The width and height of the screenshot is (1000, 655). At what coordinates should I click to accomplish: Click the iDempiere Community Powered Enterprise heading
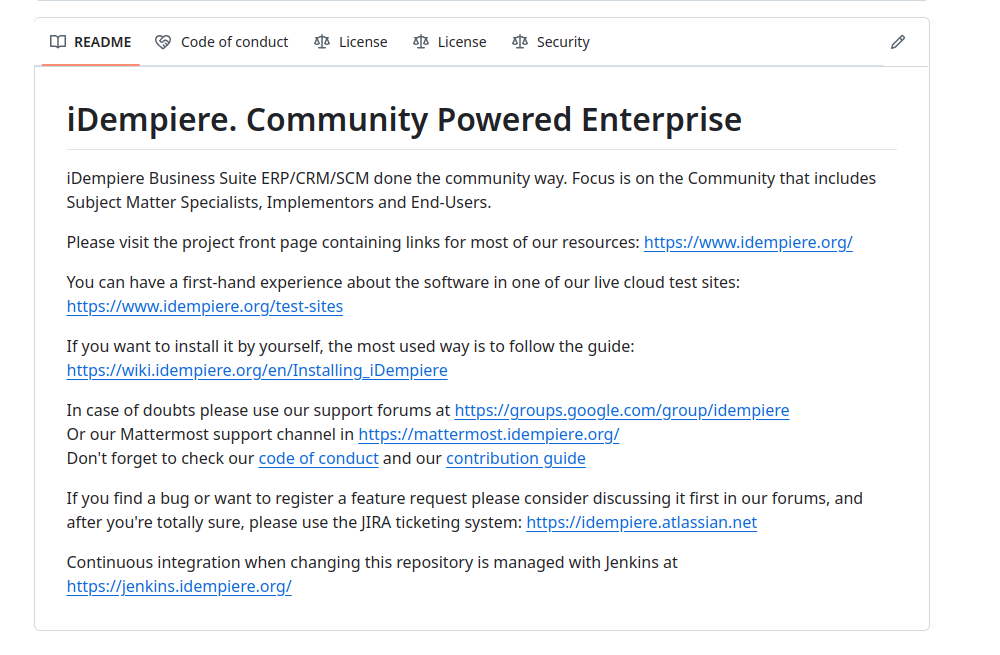pyautogui.click(x=404, y=119)
